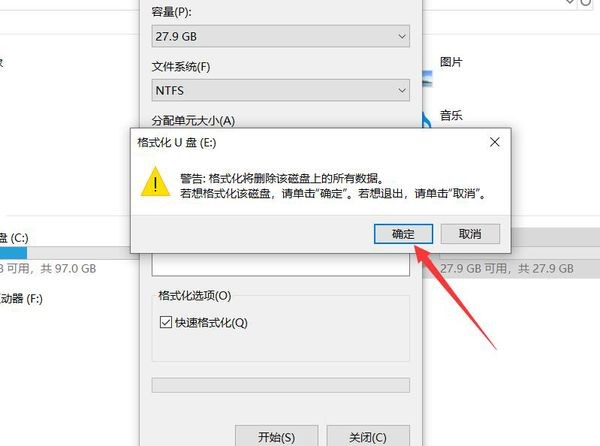Click the NTFS dropdown chevron arrow

point(401,90)
